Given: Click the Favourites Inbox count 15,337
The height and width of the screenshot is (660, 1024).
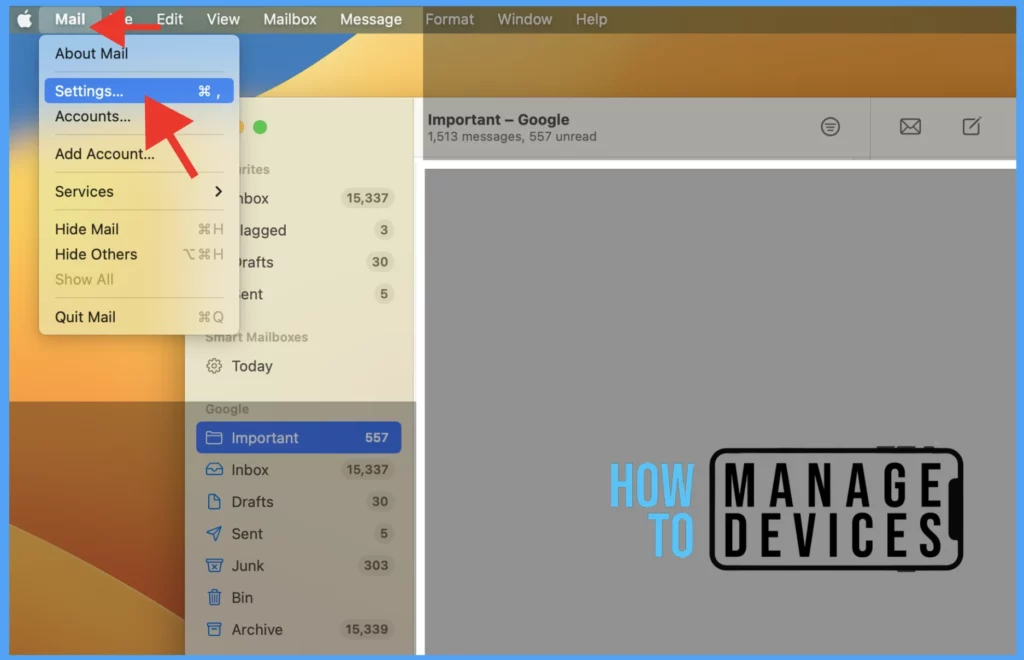Looking at the screenshot, I should [367, 198].
